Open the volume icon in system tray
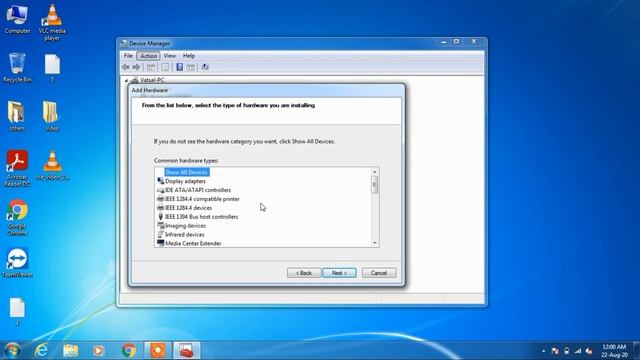The width and height of the screenshot is (640, 360). pyautogui.click(x=589, y=351)
